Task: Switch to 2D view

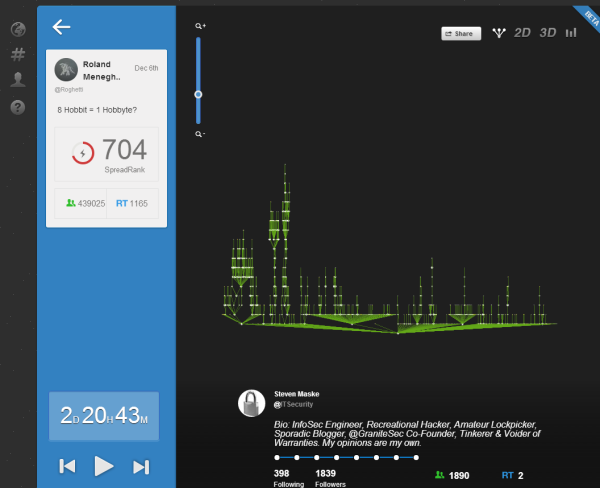Action: (x=522, y=33)
